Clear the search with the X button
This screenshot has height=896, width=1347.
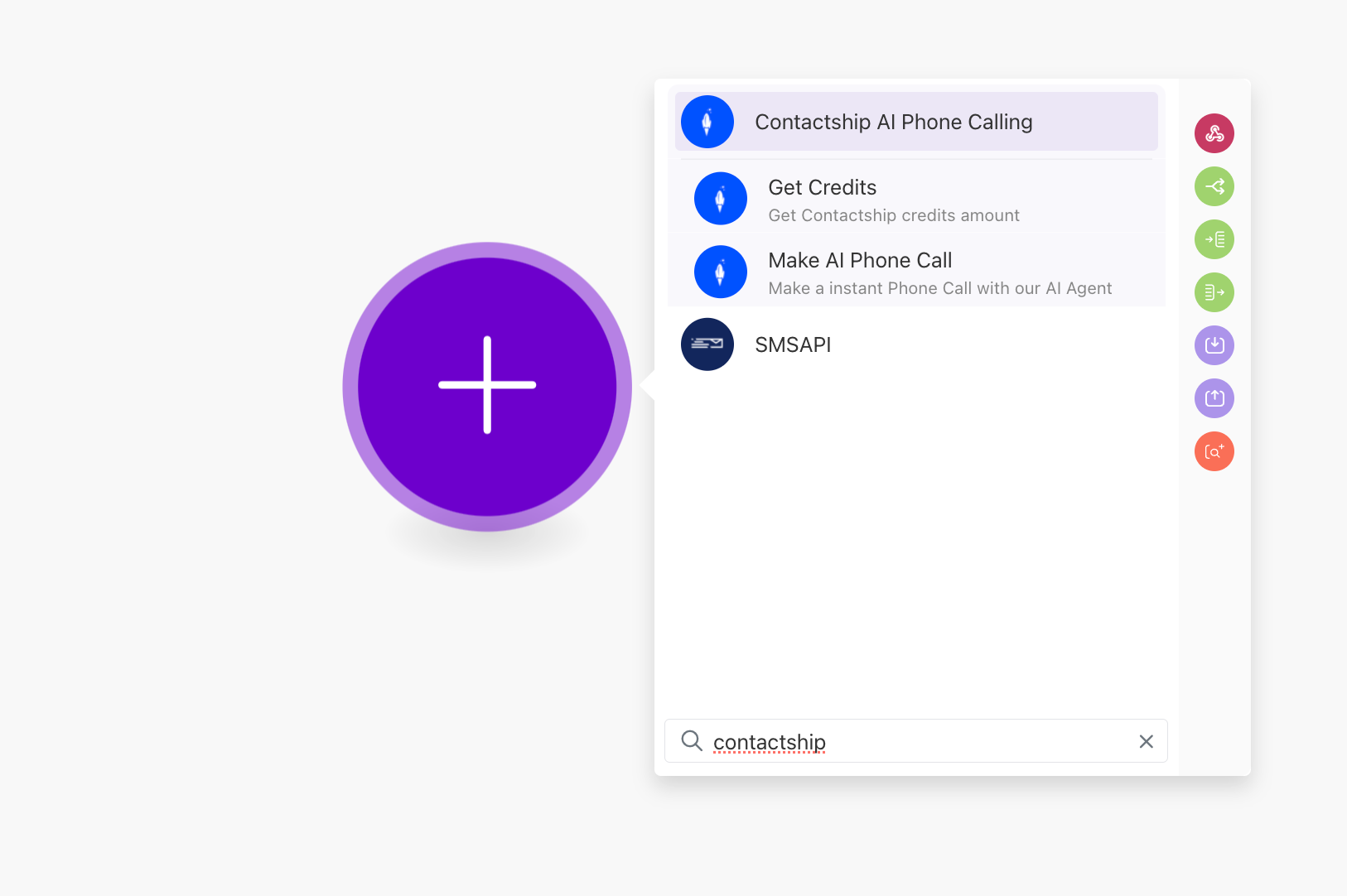(x=1147, y=741)
